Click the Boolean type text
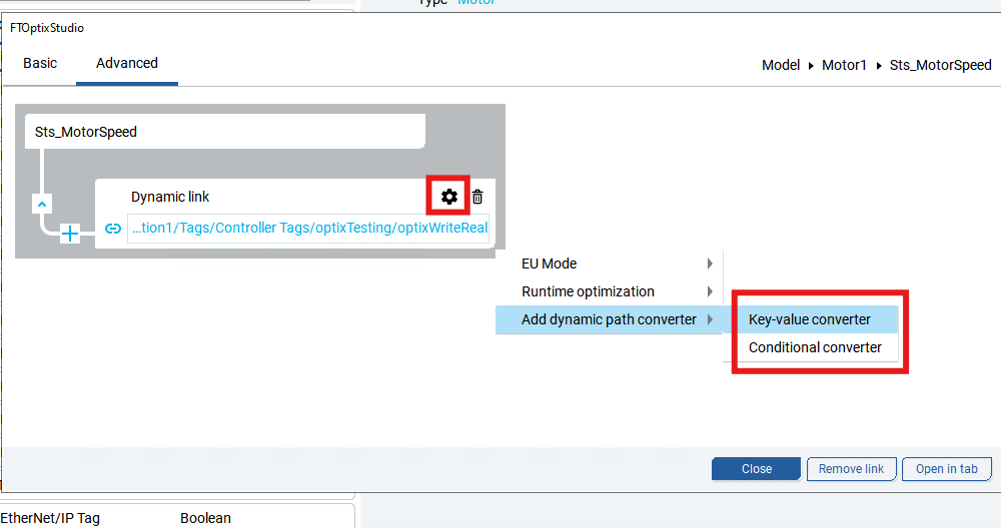 click(x=206, y=518)
